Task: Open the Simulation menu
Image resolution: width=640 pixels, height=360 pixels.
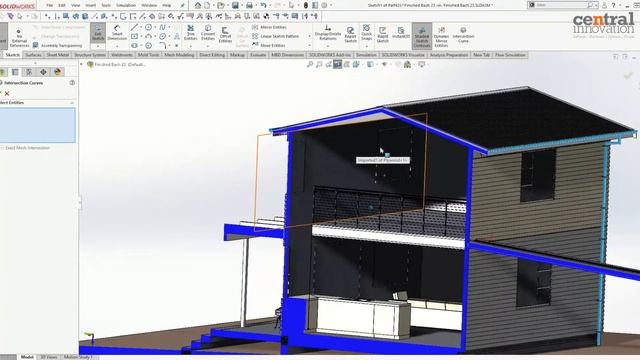Action: point(126,5)
